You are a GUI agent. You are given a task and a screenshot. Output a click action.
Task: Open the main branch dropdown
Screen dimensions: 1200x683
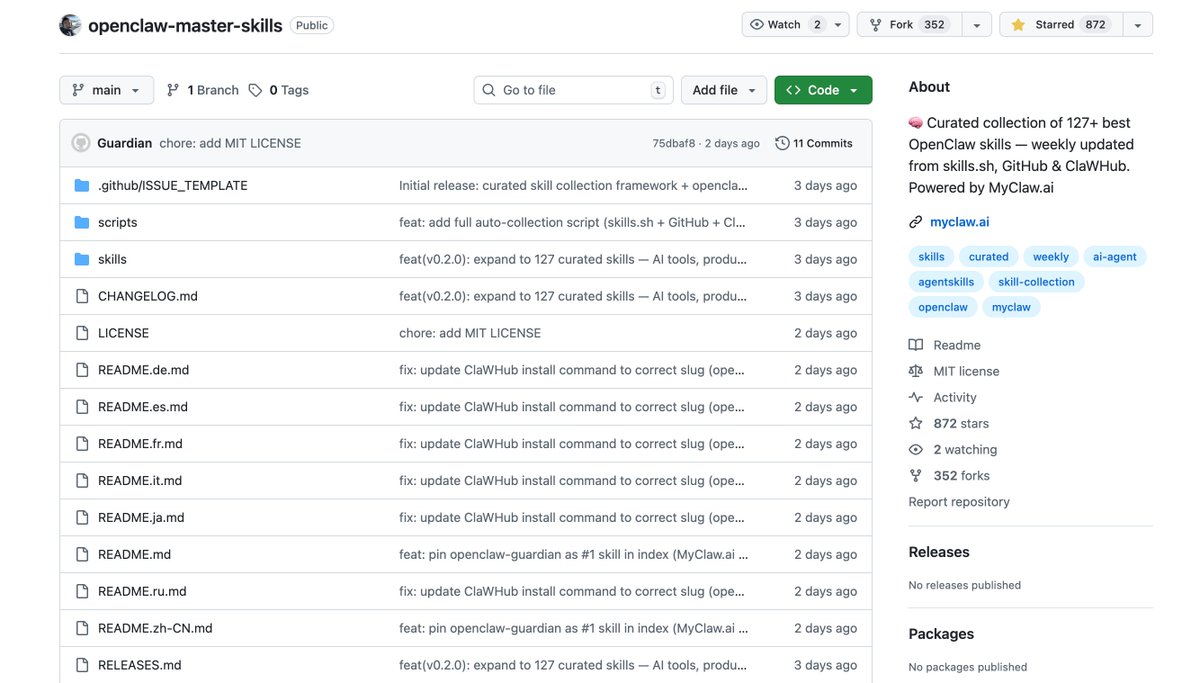point(107,90)
